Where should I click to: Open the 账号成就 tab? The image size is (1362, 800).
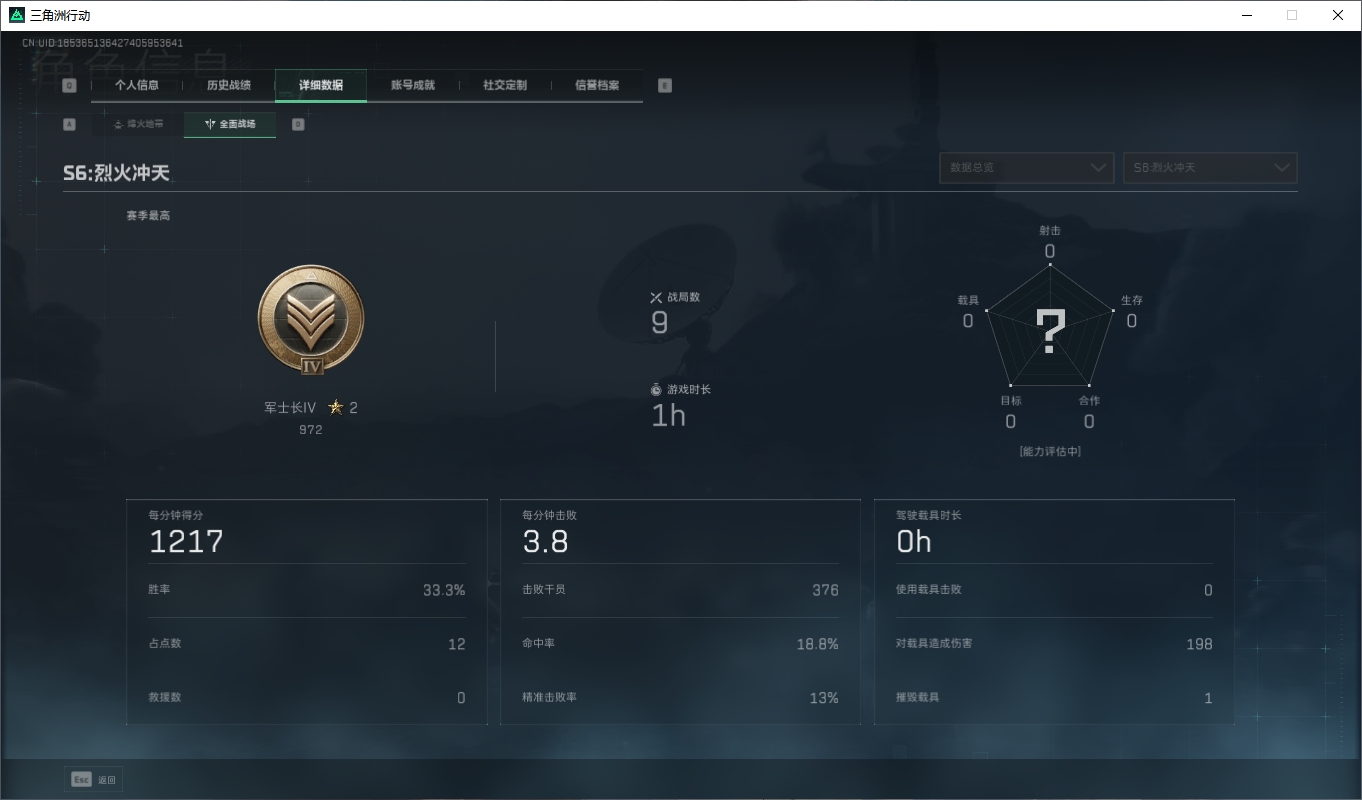[413, 85]
